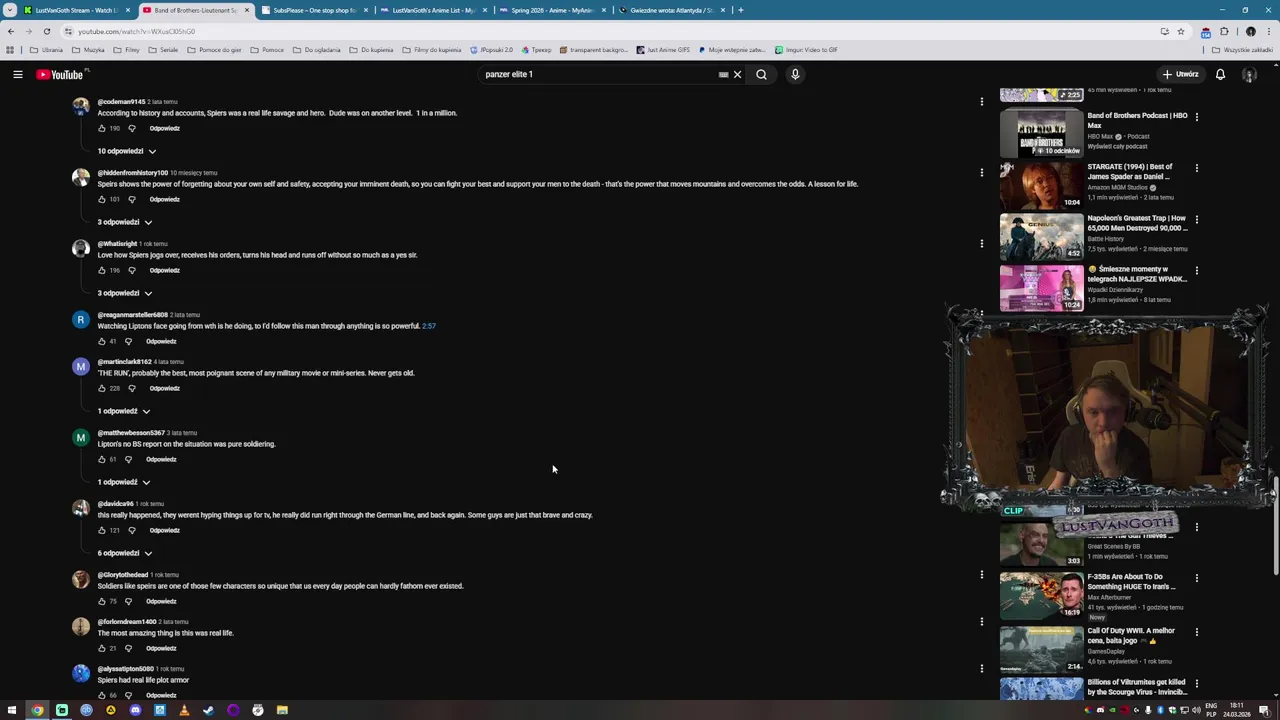Expand 1 odpowiedź under @martinclark8162 comment
The height and width of the screenshot is (720, 1280).
pos(124,411)
